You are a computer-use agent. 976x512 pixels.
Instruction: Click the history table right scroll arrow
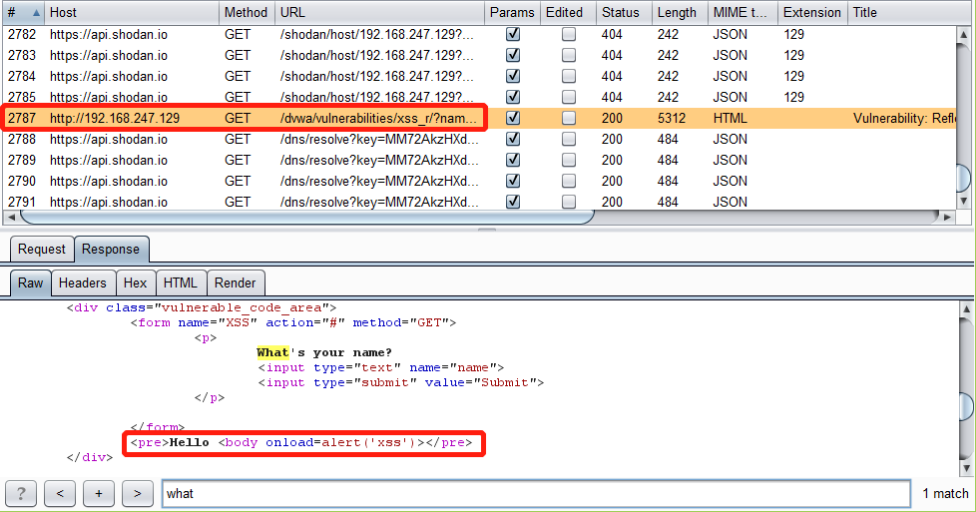point(947,217)
